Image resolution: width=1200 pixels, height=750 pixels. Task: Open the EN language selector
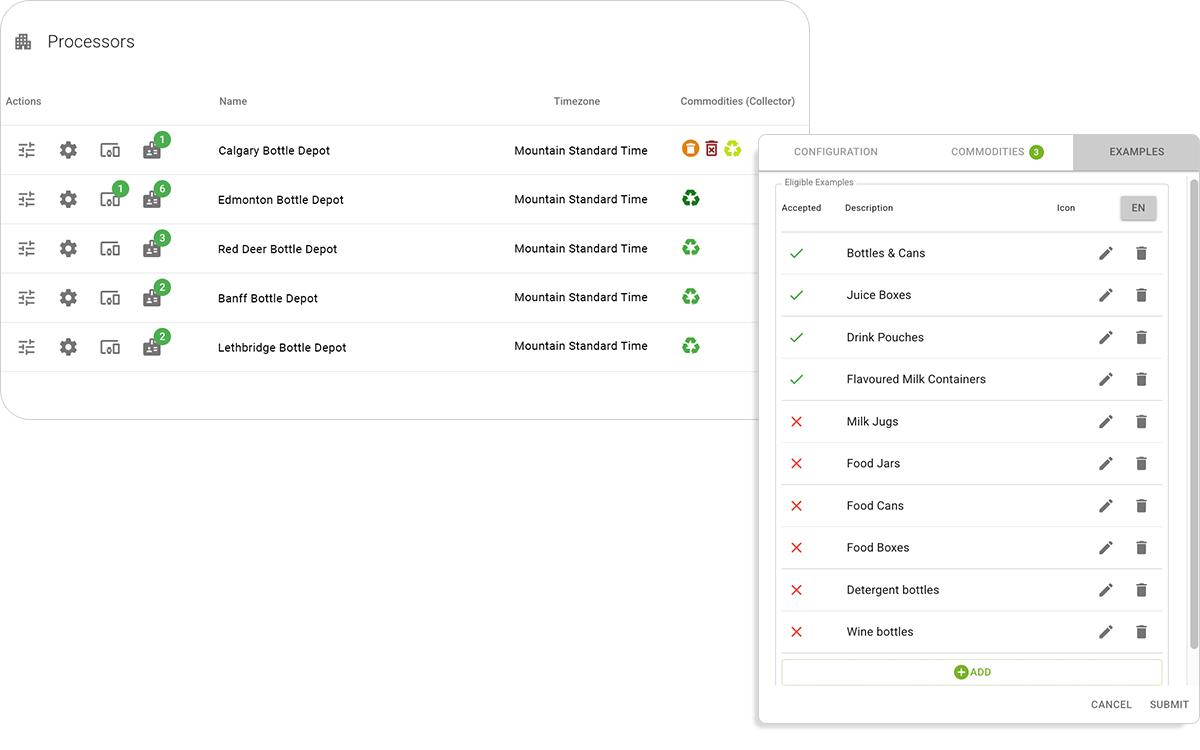click(x=1138, y=208)
